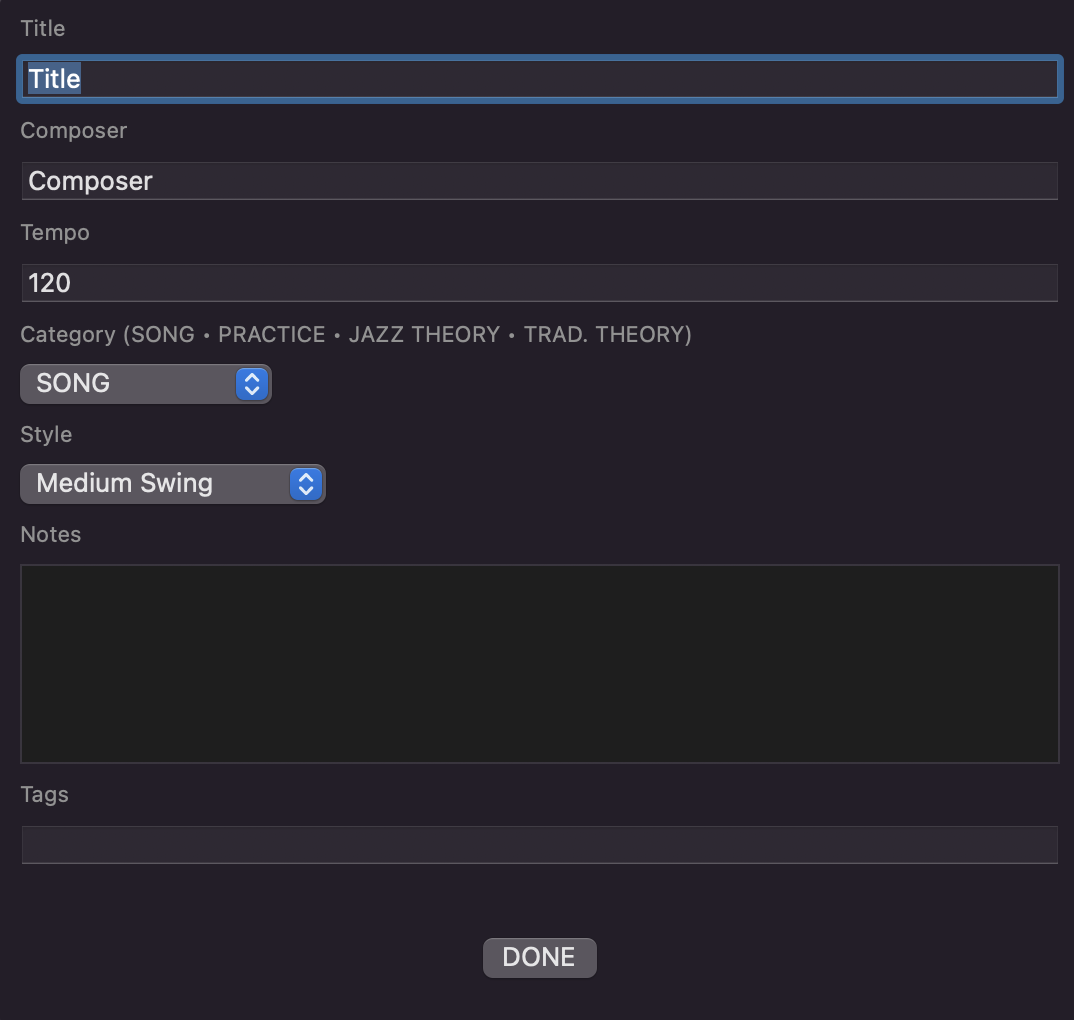Click the "Composer" text inside its field
The width and height of the screenshot is (1074, 1020).
(x=90, y=181)
